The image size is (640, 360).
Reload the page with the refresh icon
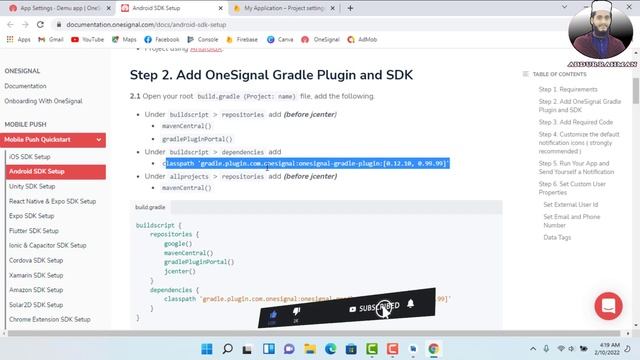point(40,24)
